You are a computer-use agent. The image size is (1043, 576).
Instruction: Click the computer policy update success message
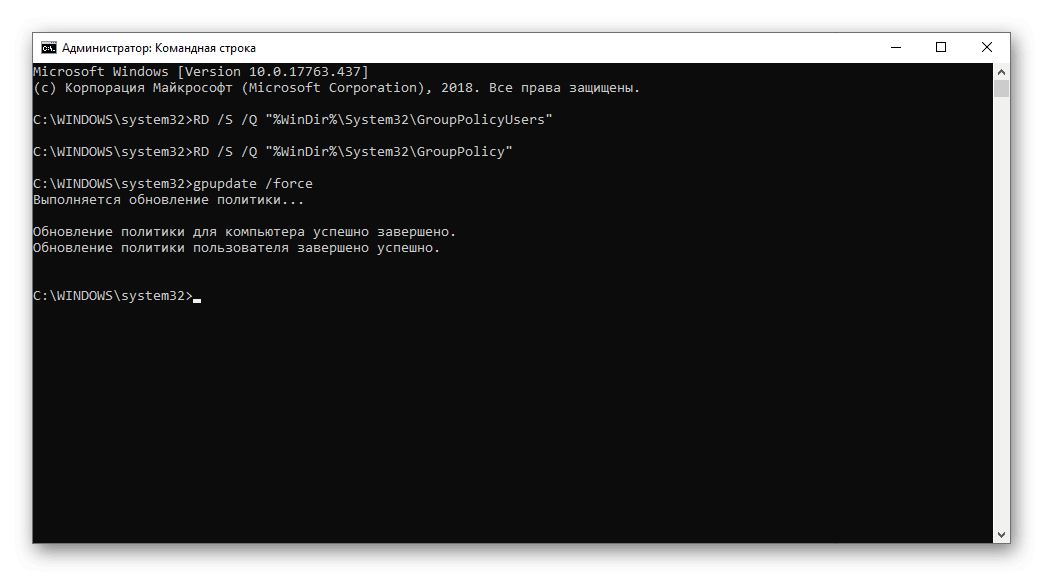pyautogui.click(x=244, y=232)
